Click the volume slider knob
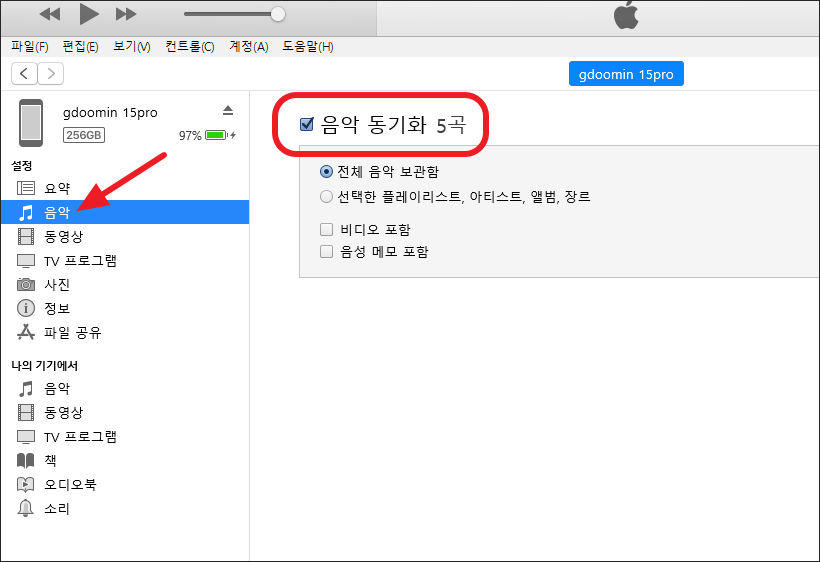This screenshot has height=562, width=820. point(278,14)
